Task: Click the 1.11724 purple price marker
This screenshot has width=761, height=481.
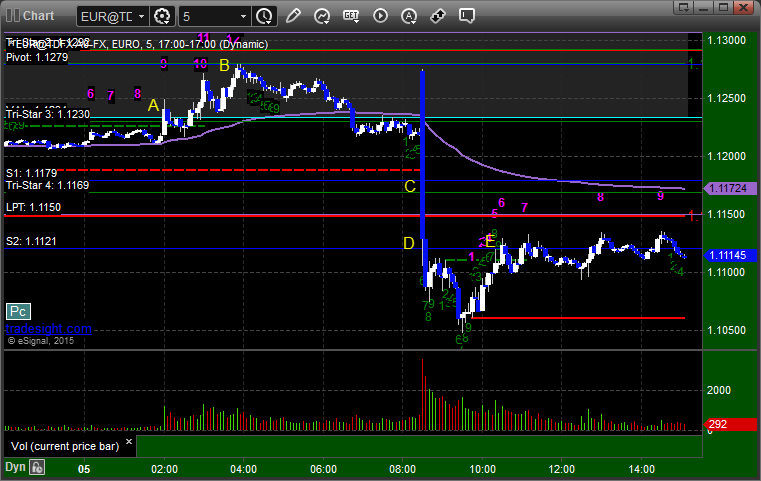Action: point(730,188)
